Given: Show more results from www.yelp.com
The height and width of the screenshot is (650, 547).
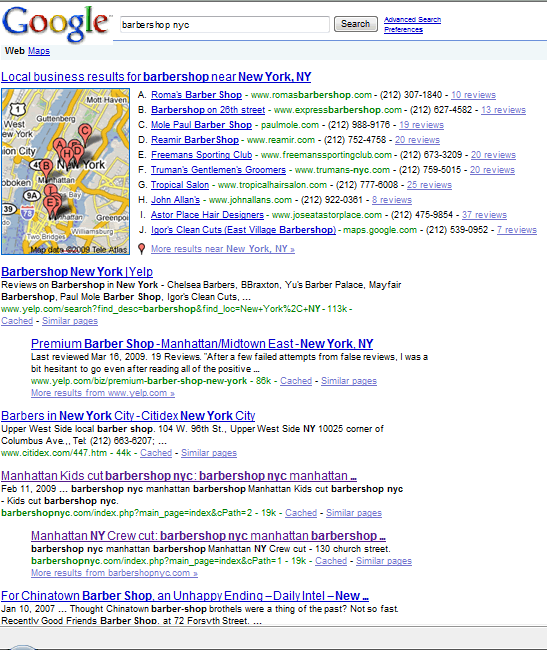Looking at the screenshot, I should click(x=103, y=393).
